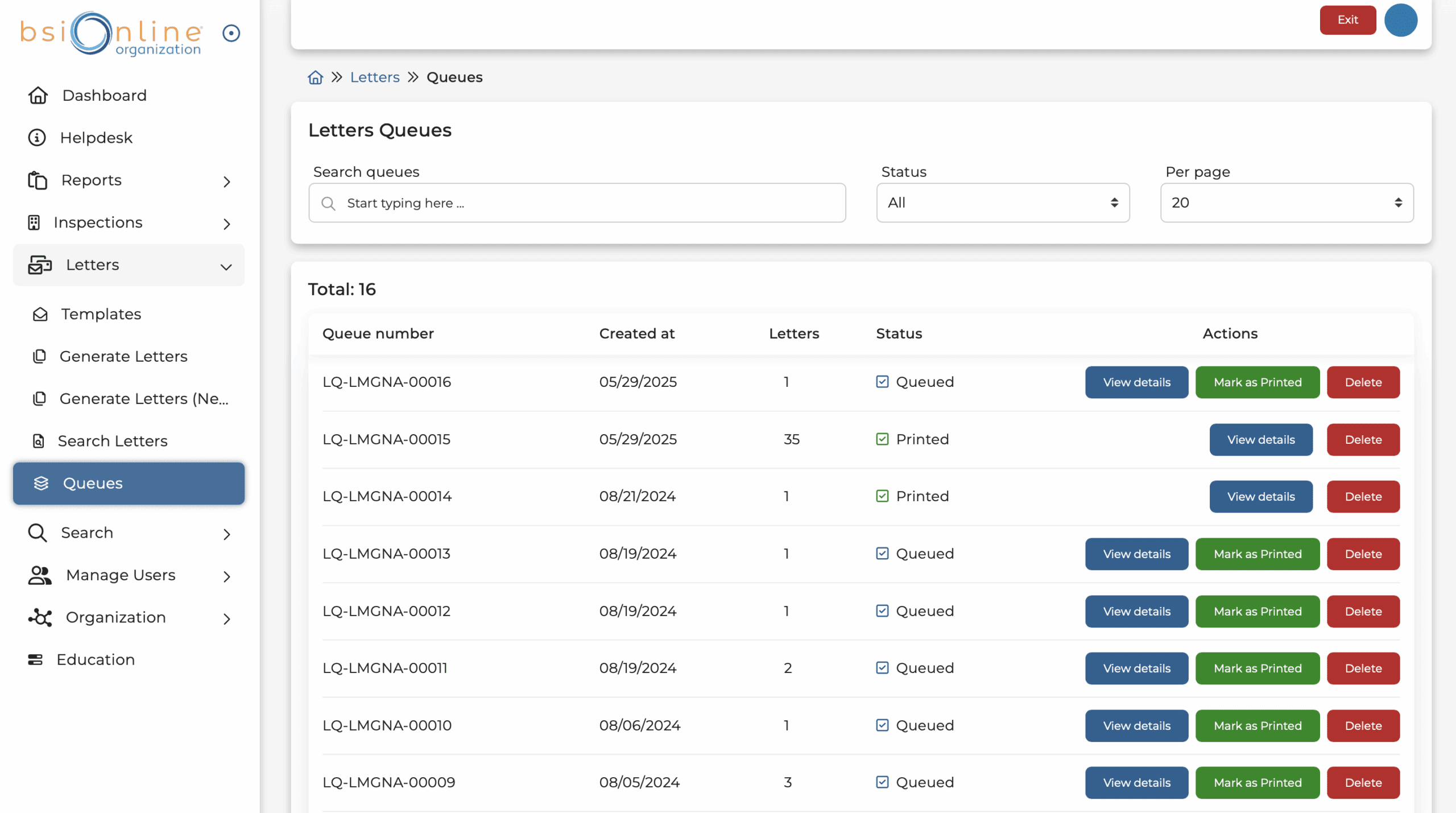Click the red Exit button
The image size is (1456, 813).
[1347, 20]
